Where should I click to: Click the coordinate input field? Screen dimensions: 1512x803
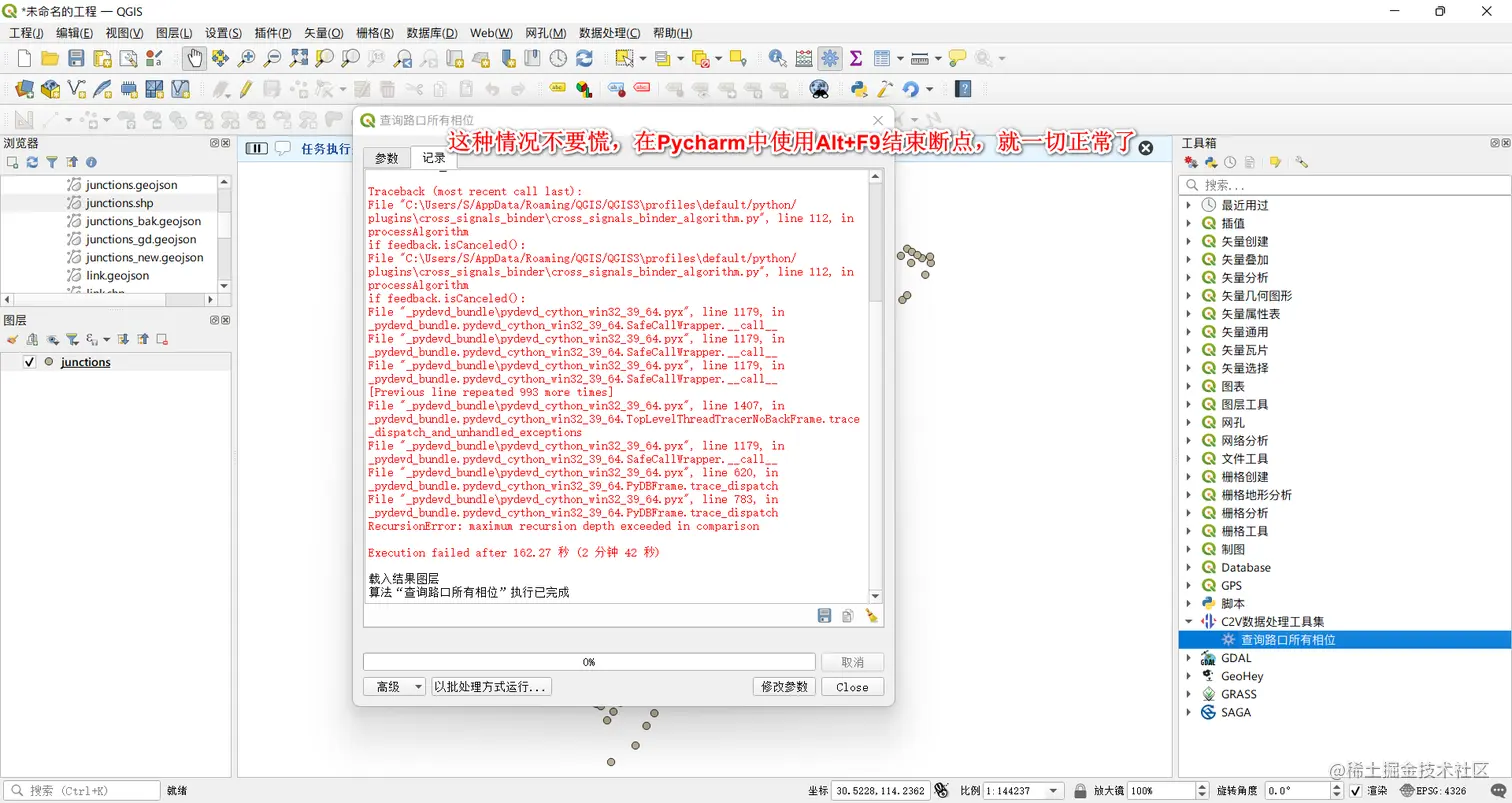(881, 790)
